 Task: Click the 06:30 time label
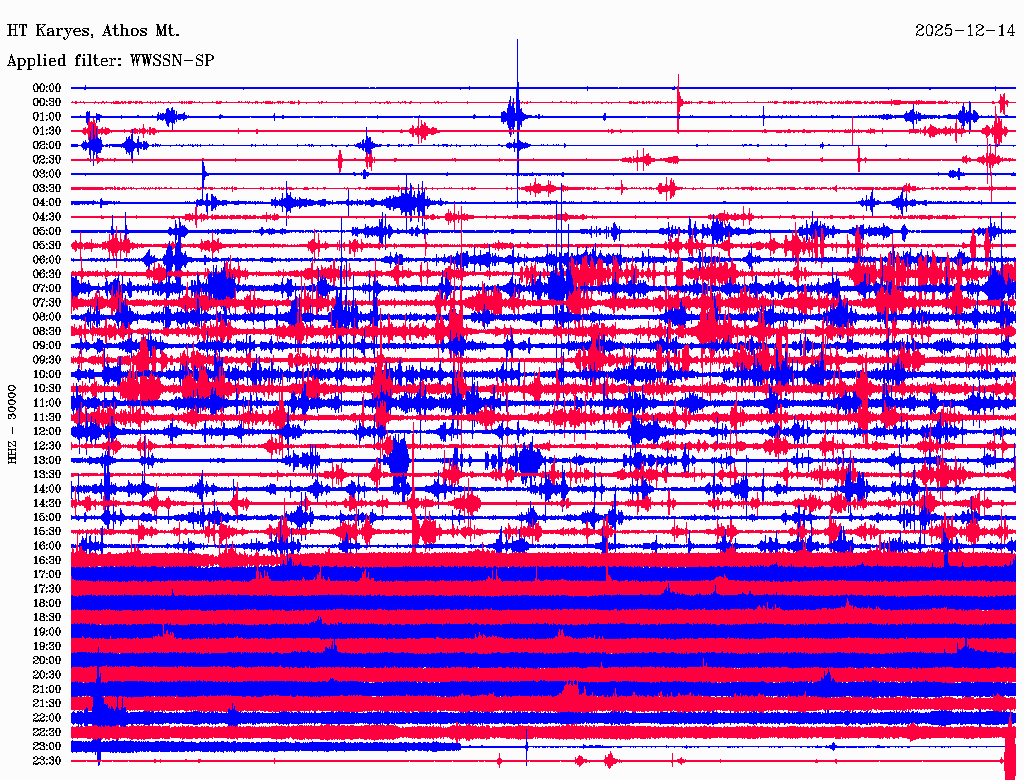[x=47, y=274]
